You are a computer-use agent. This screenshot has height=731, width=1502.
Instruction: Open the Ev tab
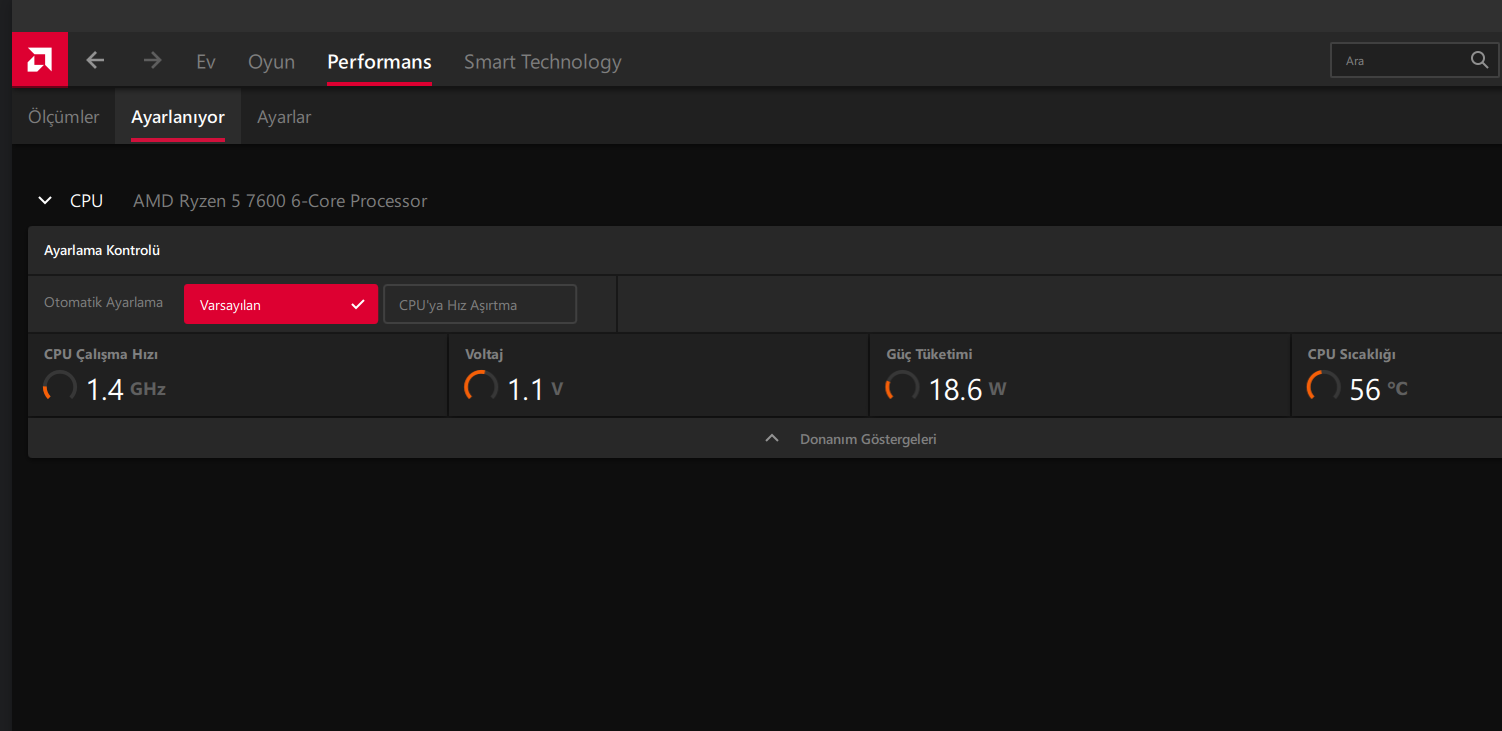(x=206, y=61)
